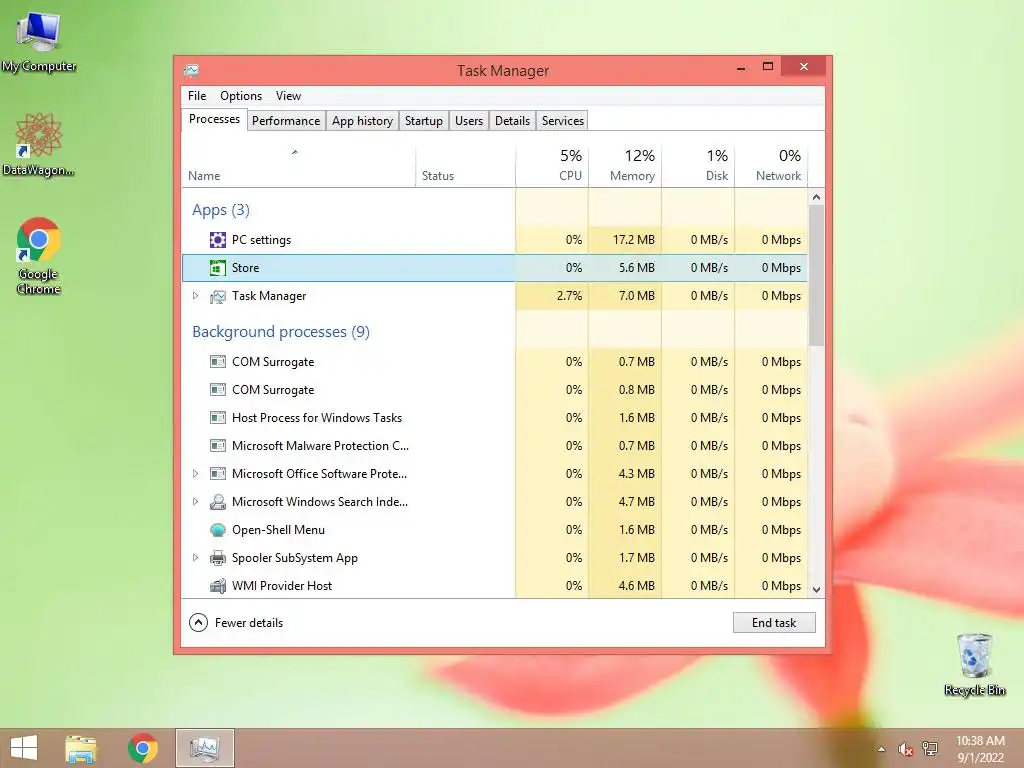Click the Task Manager title bar icon
The image size is (1024, 768).
pyautogui.click(x=191, y=71)
